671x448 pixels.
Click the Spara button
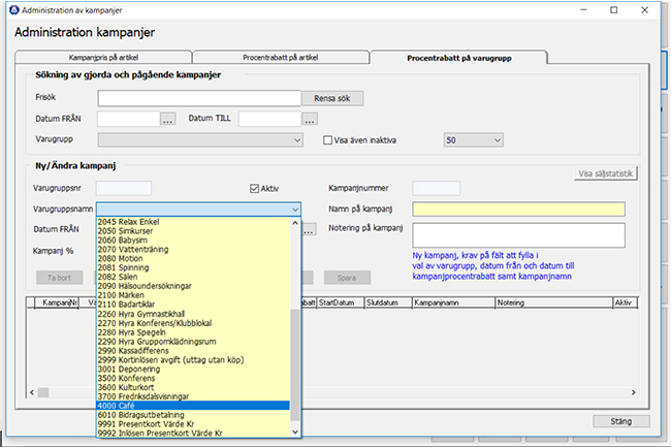point(347,278)
